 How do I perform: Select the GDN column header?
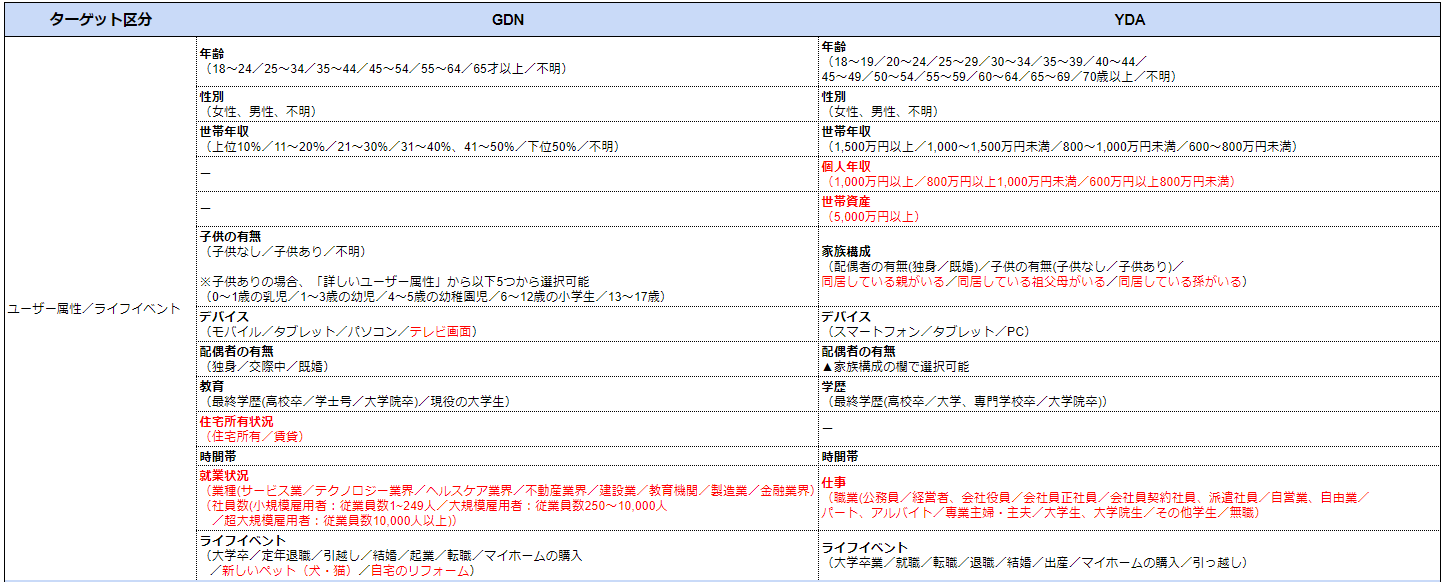(508, 19)
